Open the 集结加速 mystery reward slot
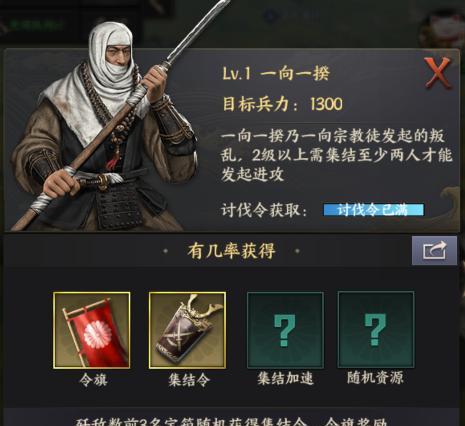This screenshot has height=426, width=465. (285, 330)
